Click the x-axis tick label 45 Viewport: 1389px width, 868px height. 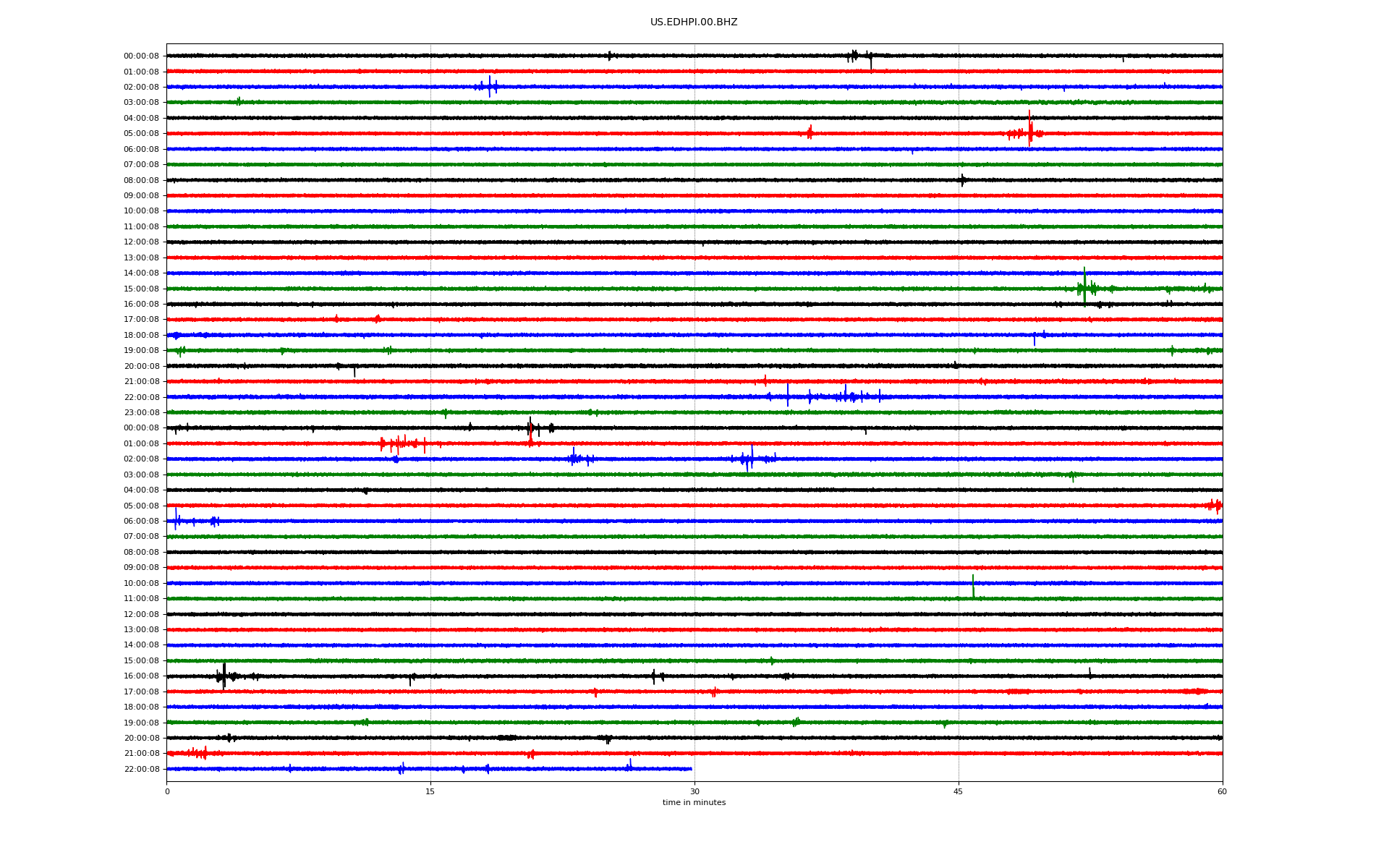point(958,791)
